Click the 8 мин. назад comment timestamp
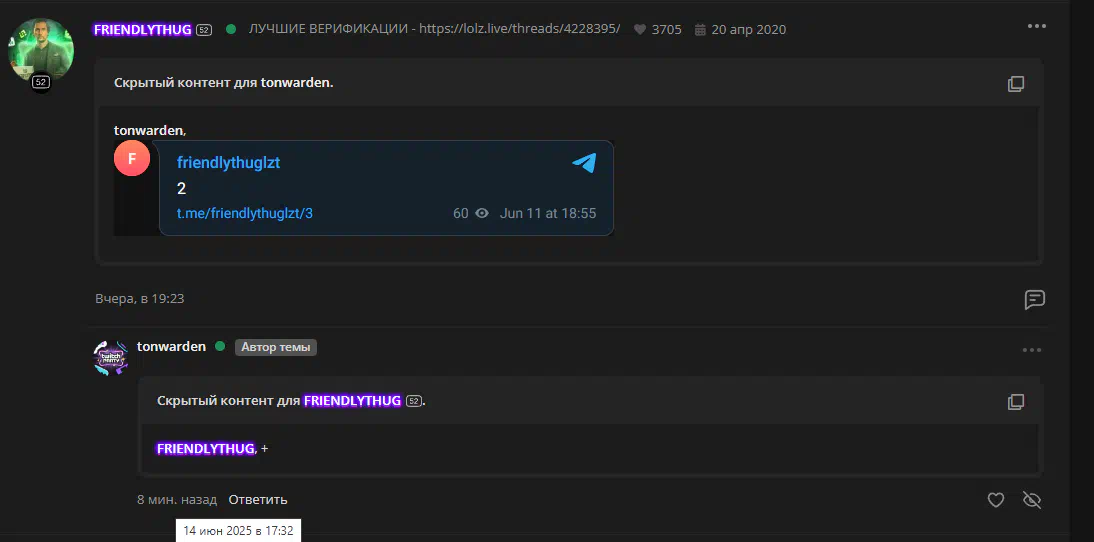The height and width of the screenshot is (542, 1094). 177,500
